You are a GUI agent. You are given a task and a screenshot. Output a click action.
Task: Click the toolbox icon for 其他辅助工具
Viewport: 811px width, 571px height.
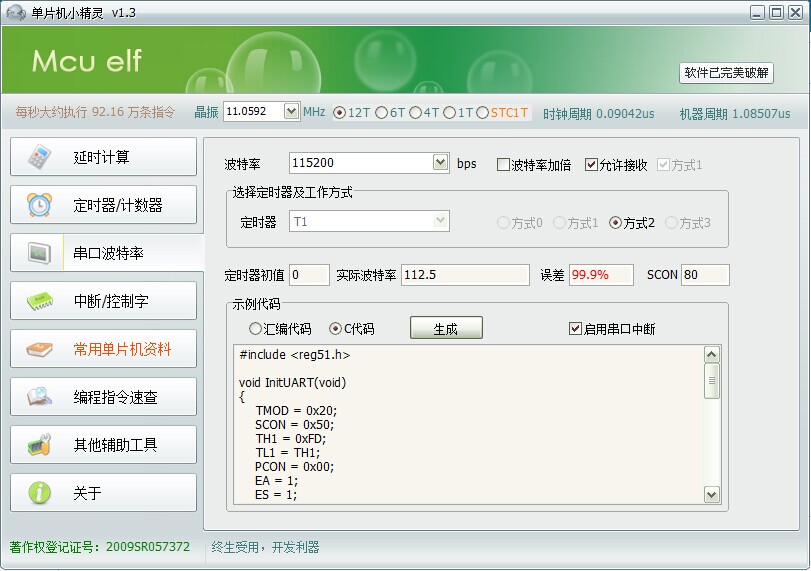(39, 445)
